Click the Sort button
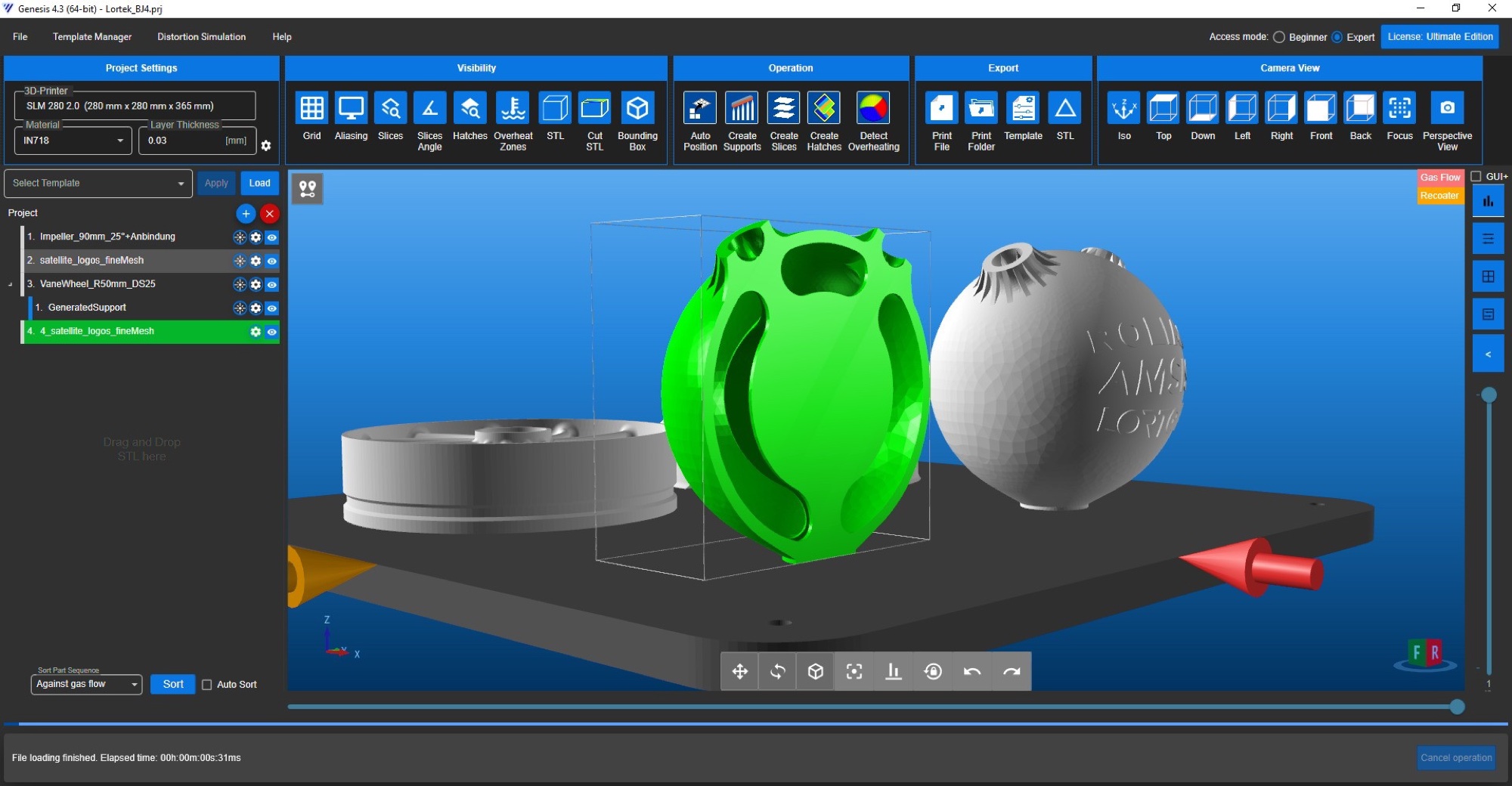1512x786 pixels. point(173,685)
